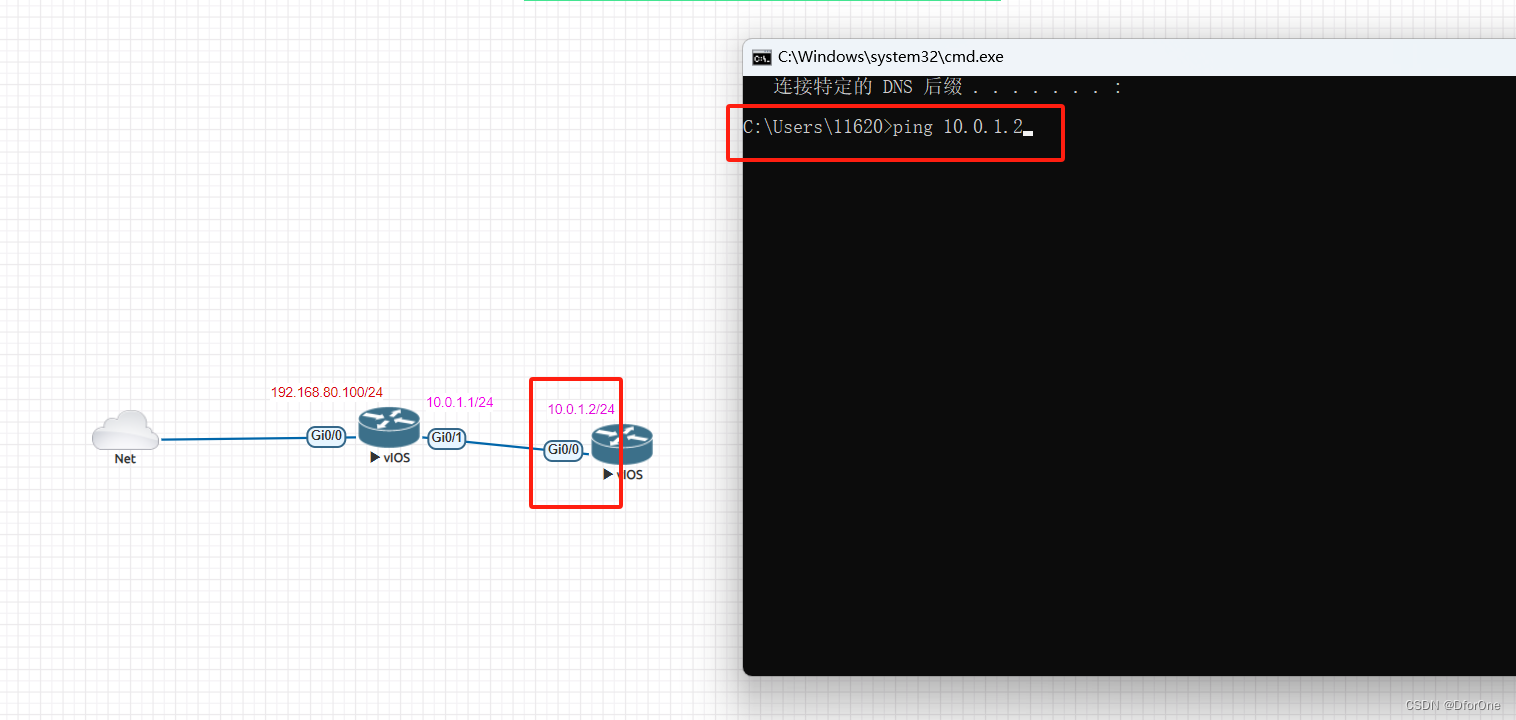Click Gi0/0 interface label on second router
Screen dimensions: 1516x720
(564, 450)
